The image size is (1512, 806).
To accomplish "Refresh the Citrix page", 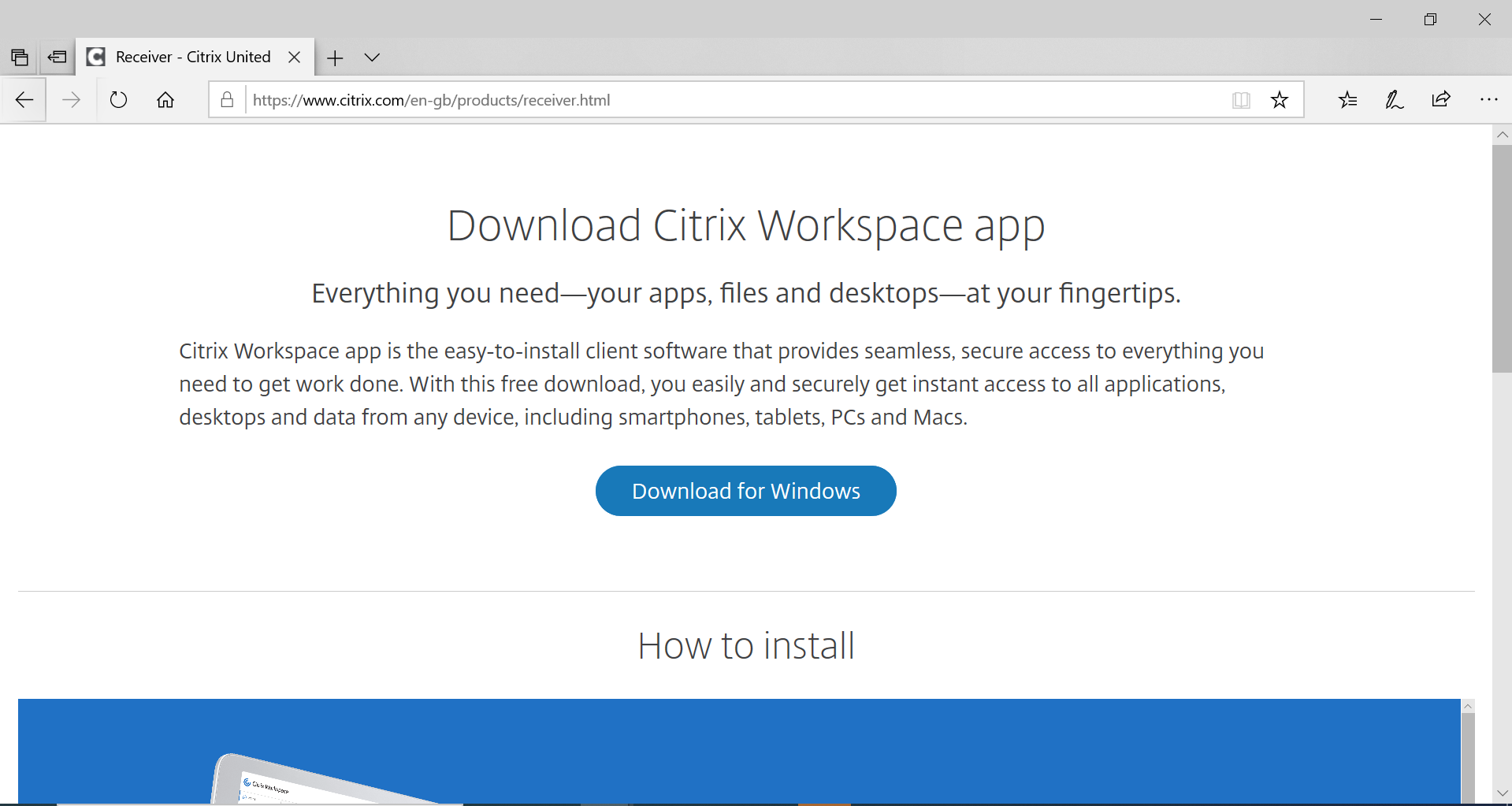I will [x=118, y=100].
